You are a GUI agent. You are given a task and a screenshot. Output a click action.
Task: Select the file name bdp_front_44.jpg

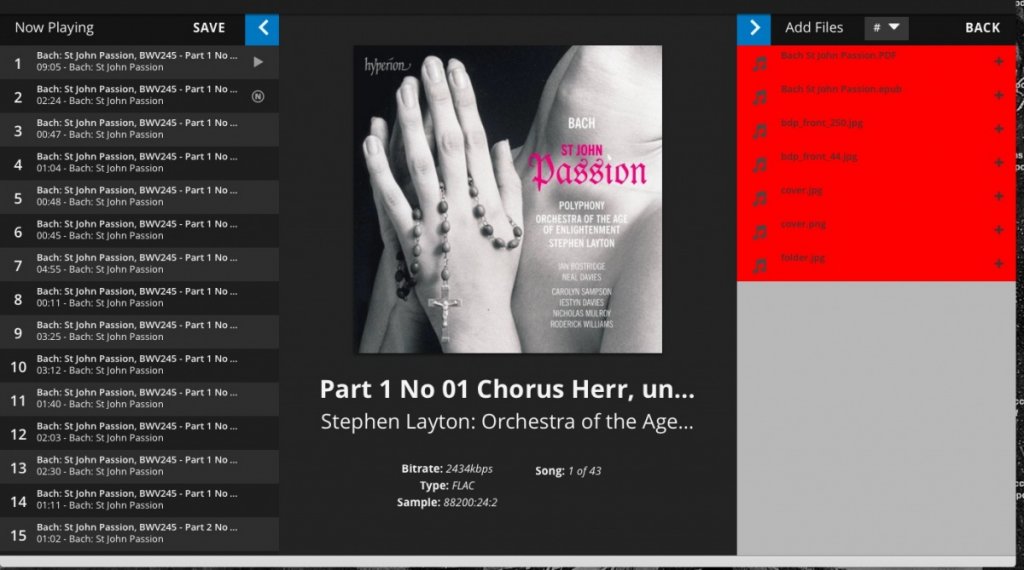819,157
